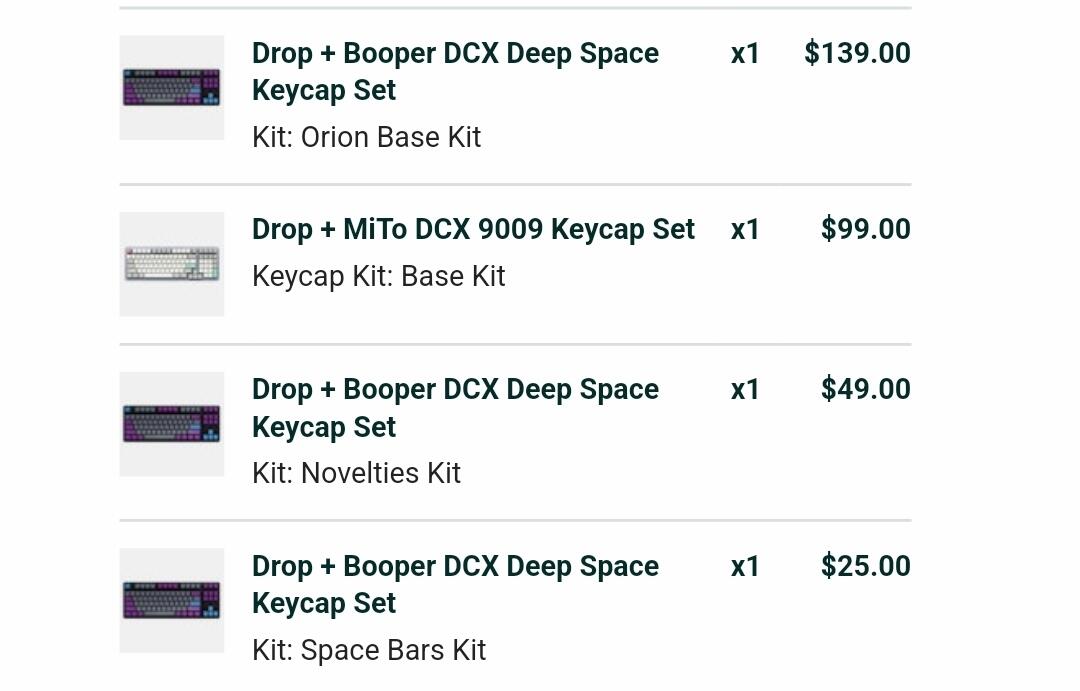Screen dimensions: 1080x691
Task: Select the Kit: Space Bars Kit text
Action: pos(369,650)
